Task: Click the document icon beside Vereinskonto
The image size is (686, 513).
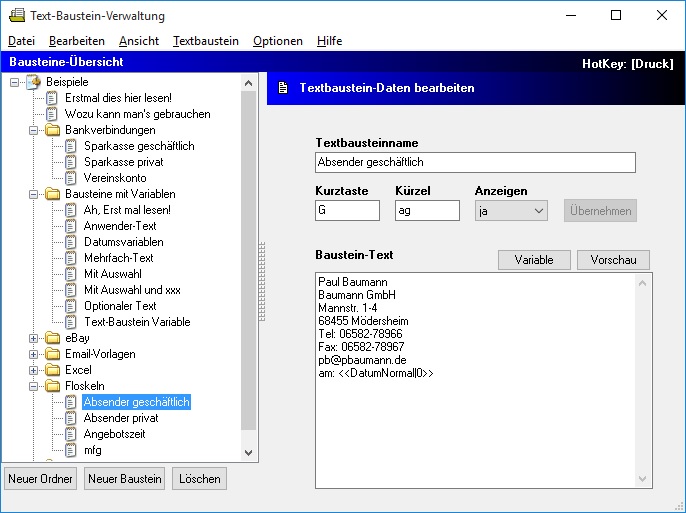Action: coord(71,178)
